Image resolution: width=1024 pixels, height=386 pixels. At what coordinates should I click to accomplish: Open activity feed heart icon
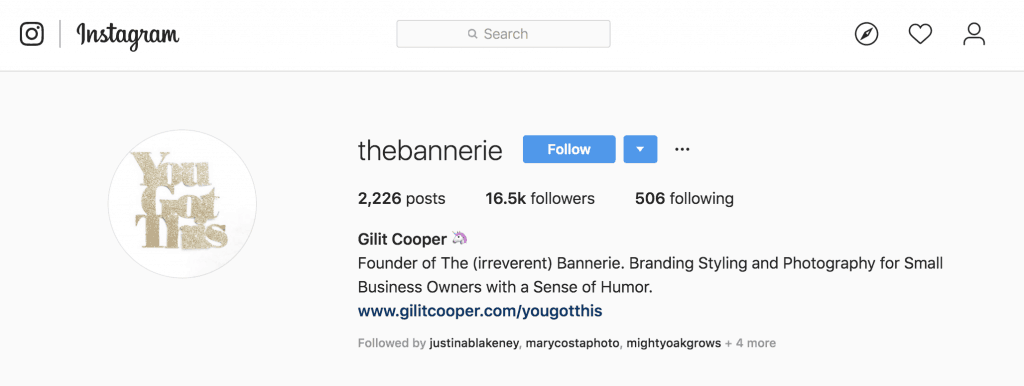(920, 34)
